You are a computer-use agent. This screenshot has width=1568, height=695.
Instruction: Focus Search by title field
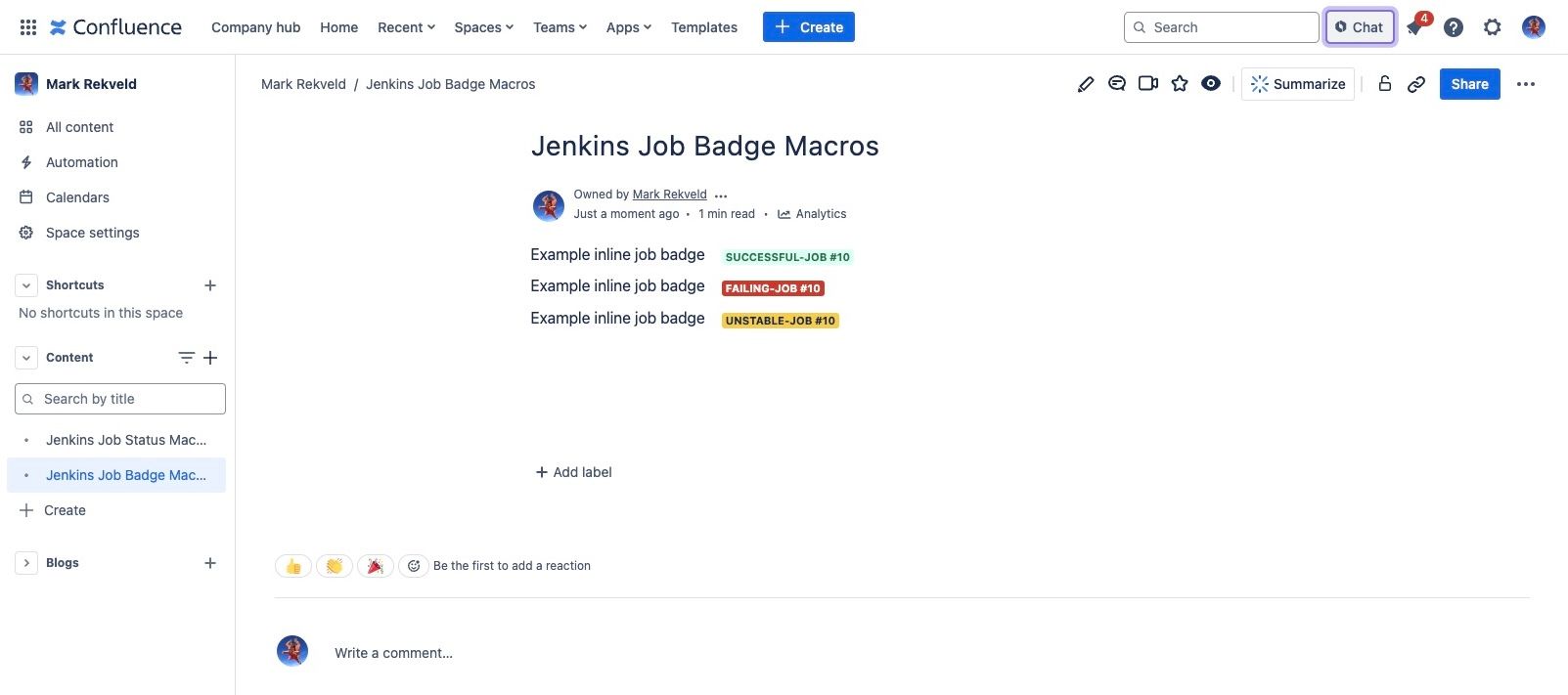click(x=120, y=399)
